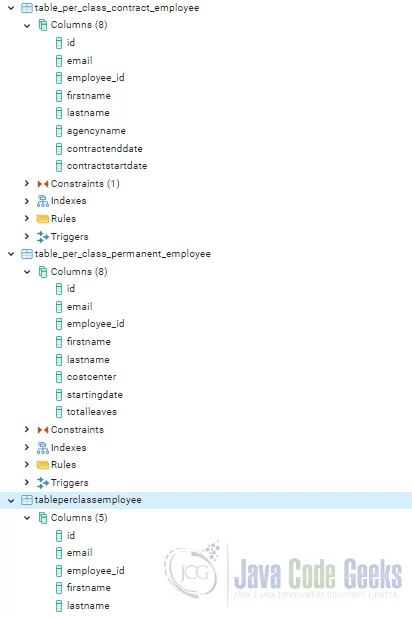Collapse Columns (5) under tableperclassemployee
The width and height of the screenshot is (412, 617).
pos(27,518)
